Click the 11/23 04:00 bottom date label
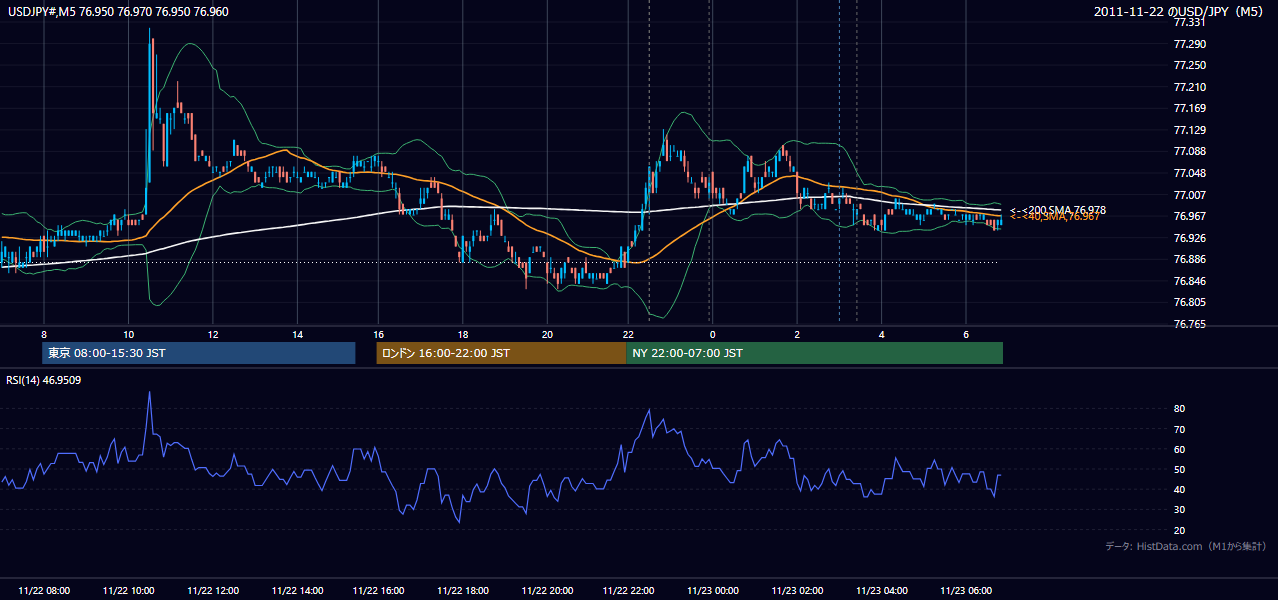Screen dimensions: 1278x600 [881, 591]
